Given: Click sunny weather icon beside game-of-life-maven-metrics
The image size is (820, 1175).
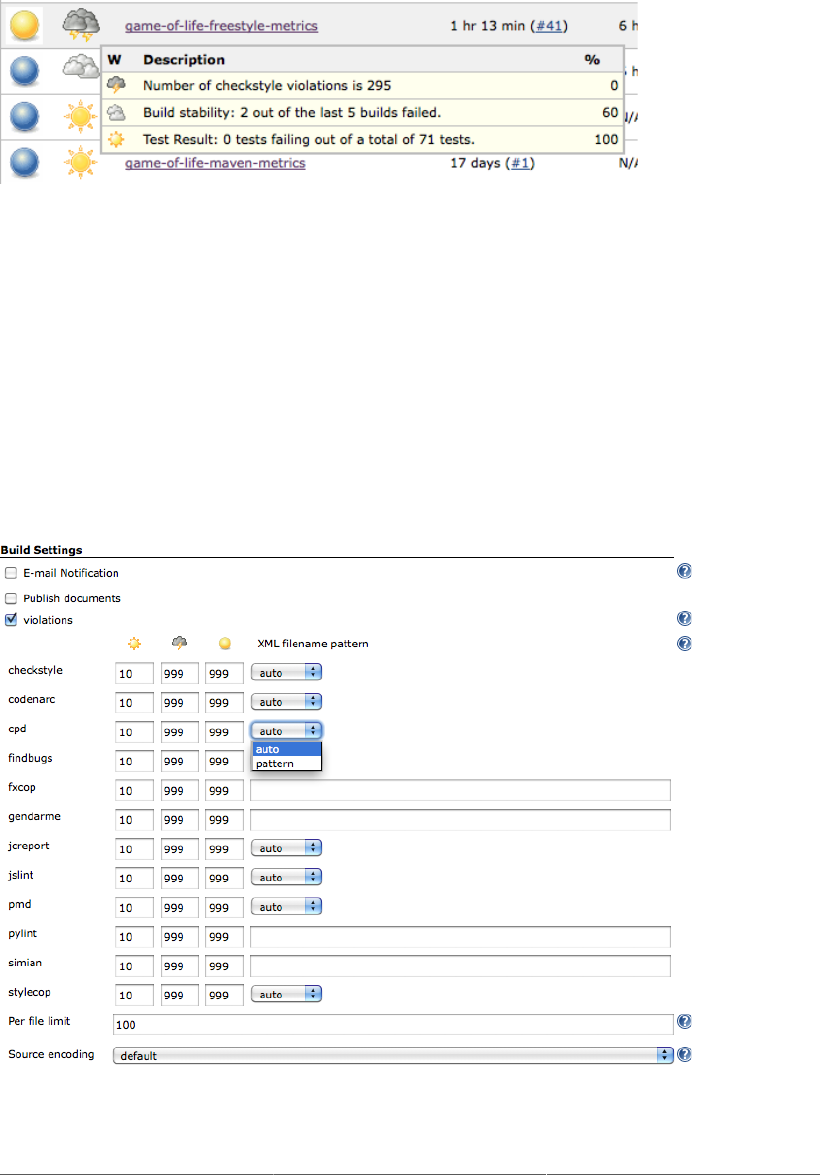Looking at the screenshot, I should point(80,162).
